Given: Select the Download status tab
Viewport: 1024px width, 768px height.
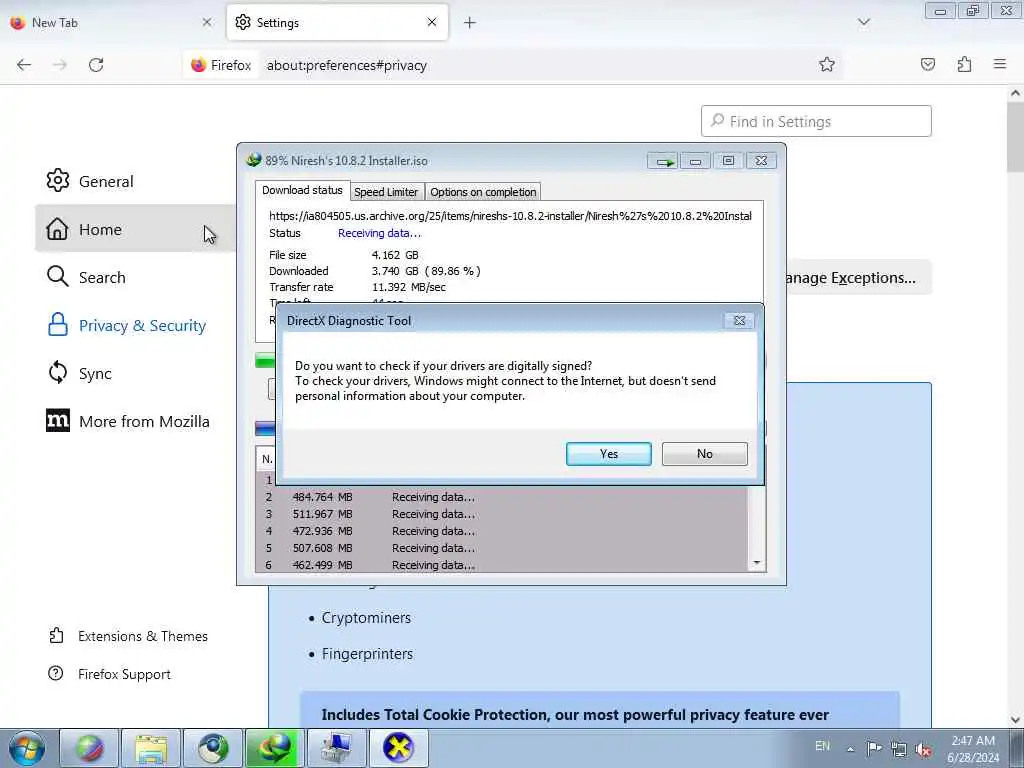Looking at the screenshot, I should click(x=302, y=190).
